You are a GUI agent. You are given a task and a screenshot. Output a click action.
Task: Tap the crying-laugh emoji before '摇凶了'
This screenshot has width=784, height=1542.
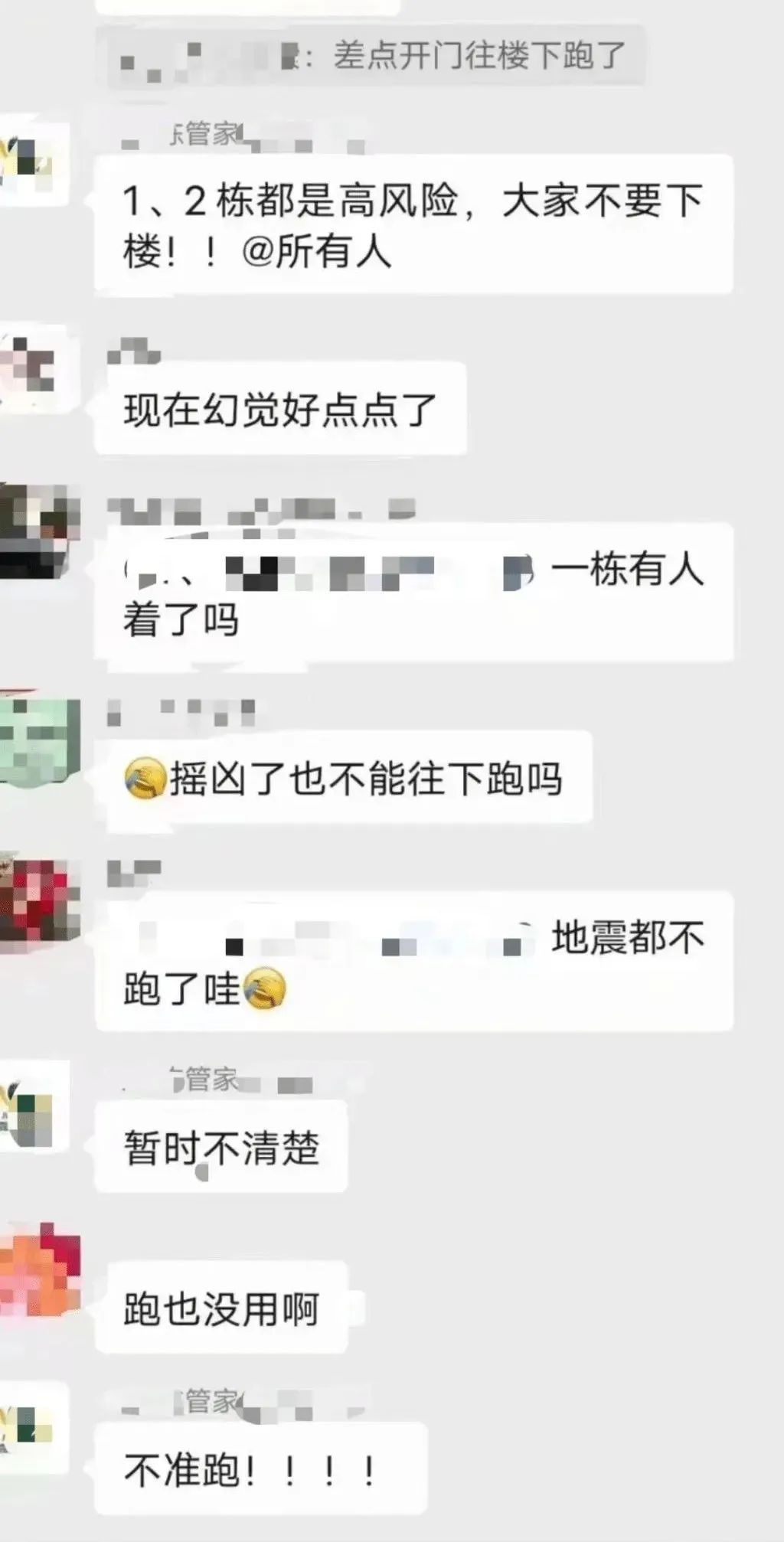pos(145,778)
